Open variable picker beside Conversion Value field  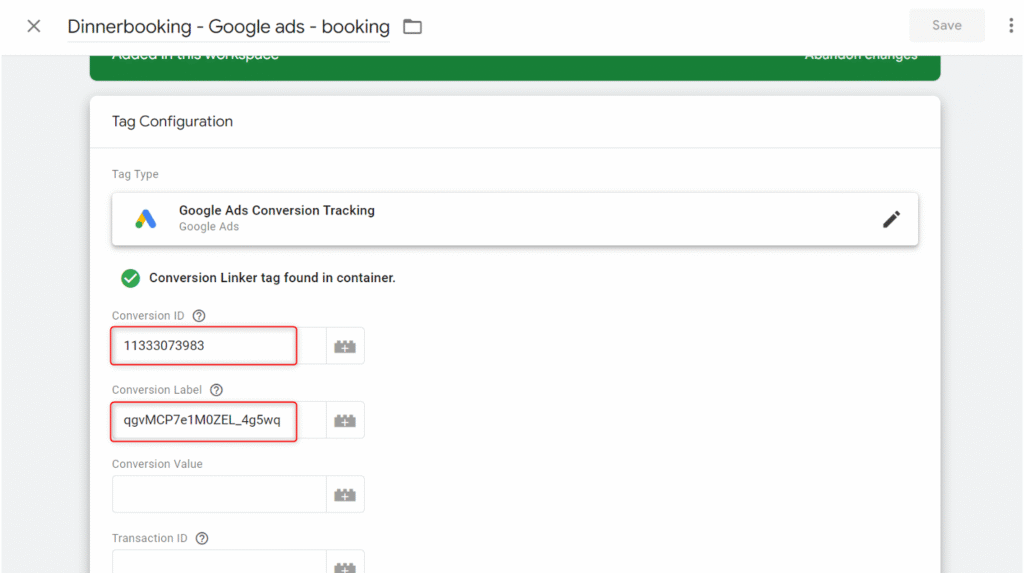coord(345,494)
